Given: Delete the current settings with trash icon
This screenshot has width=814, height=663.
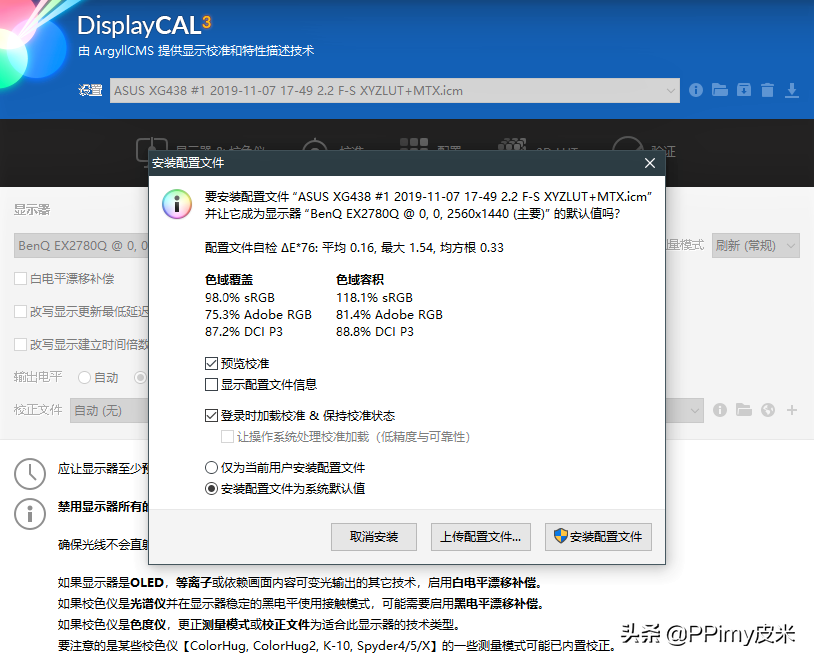Looking at the screenshot, I should (767, 90).
